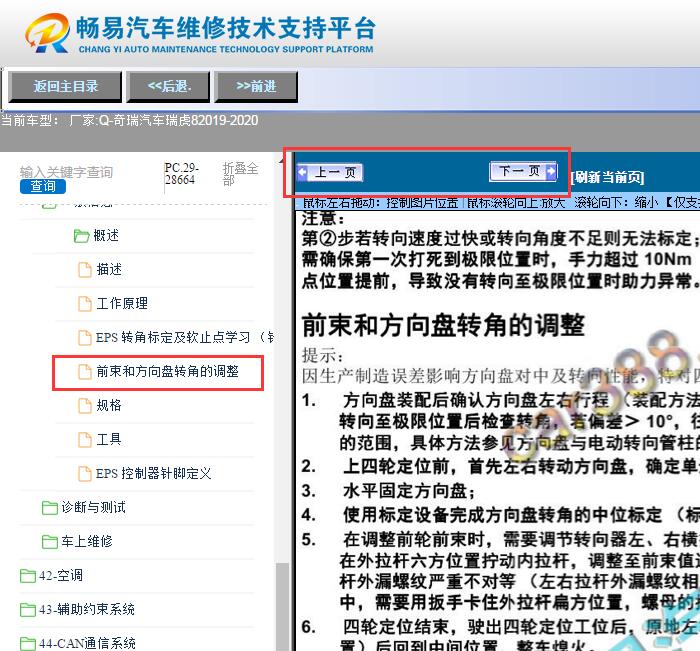
Task: Click 返回主目录 button
Action: 65,86
